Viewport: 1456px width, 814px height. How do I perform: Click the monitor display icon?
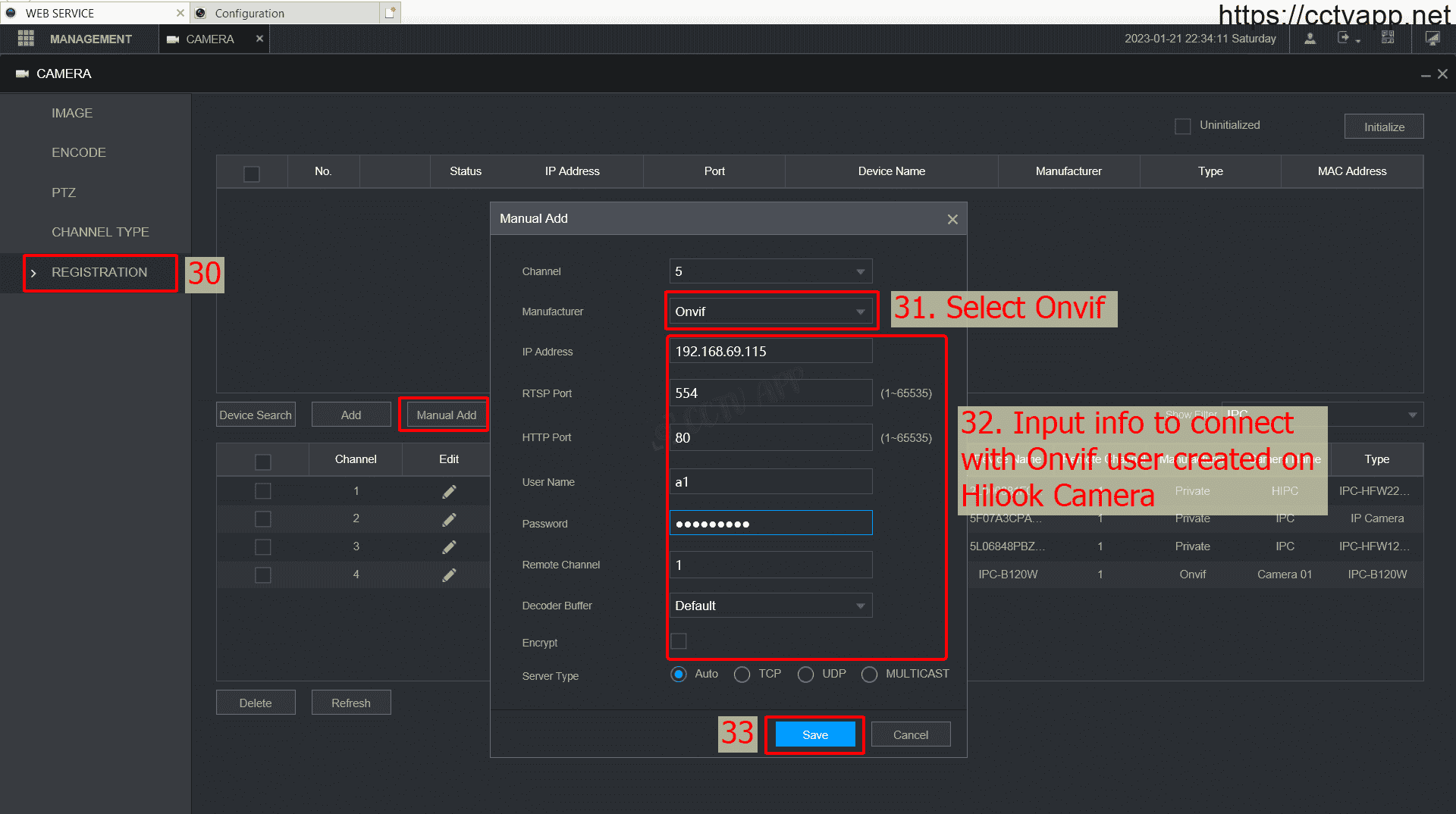click(1432, 39)
